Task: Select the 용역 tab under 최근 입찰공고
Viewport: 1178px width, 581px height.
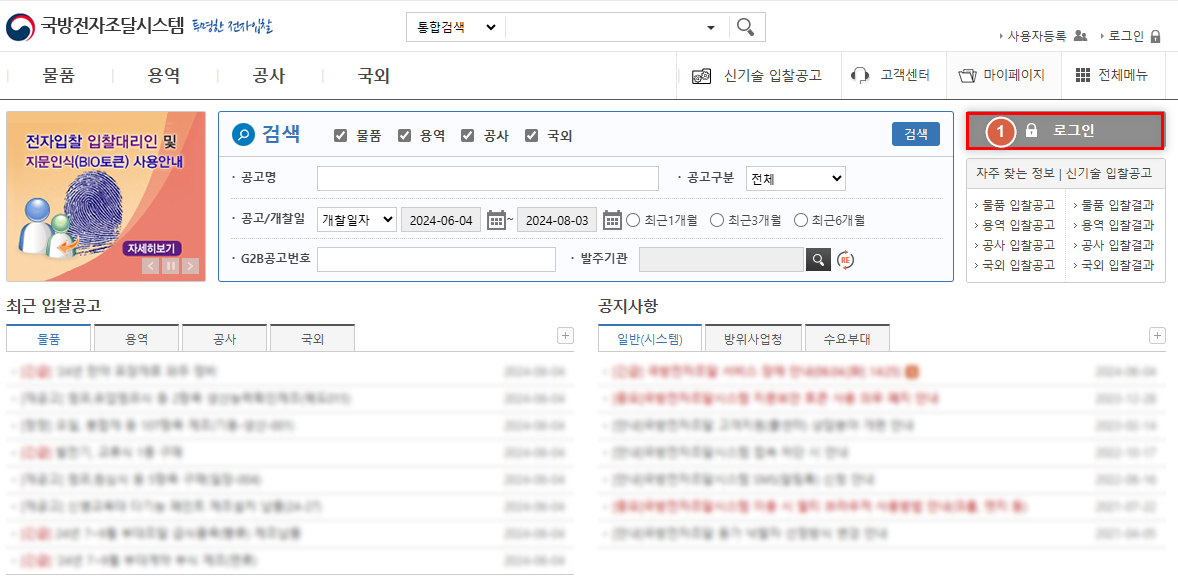Action: pos(135,337)
